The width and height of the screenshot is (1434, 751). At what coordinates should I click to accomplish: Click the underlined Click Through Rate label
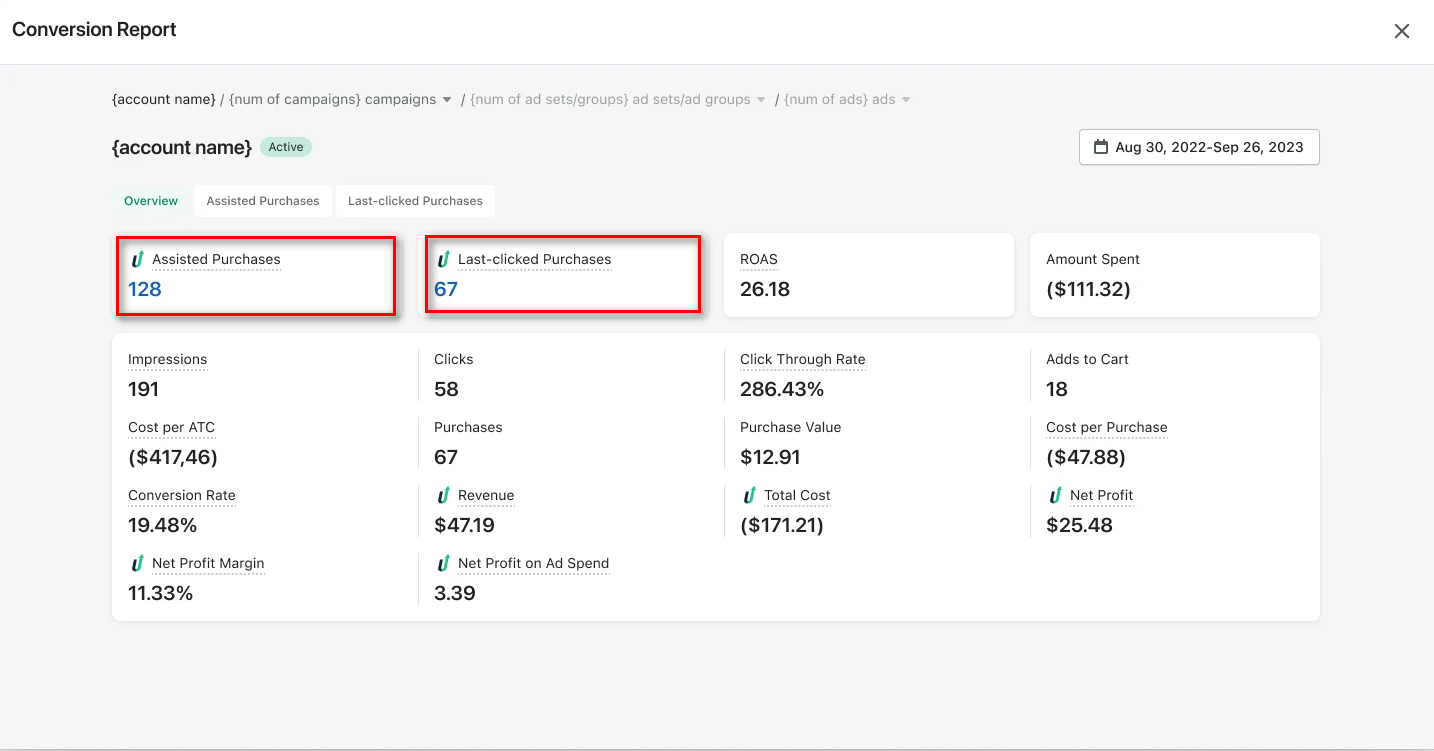coord(802,359)
